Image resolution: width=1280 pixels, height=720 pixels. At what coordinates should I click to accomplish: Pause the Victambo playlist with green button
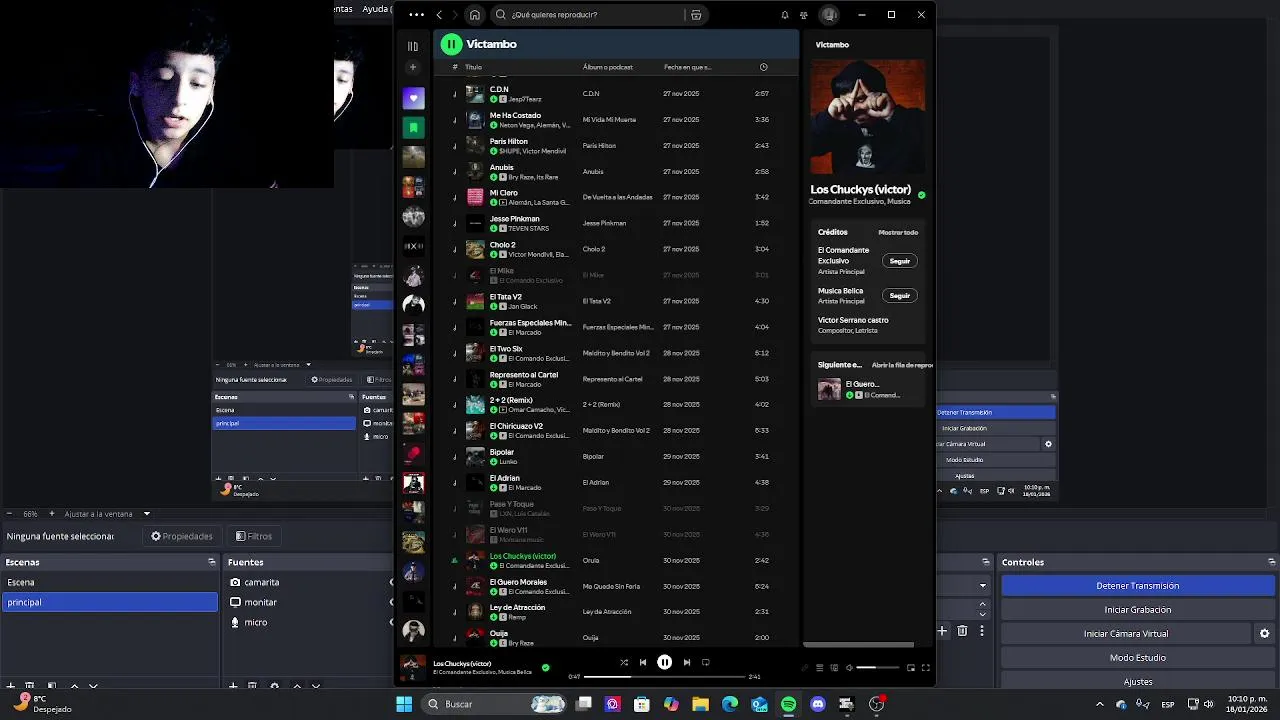451,44
